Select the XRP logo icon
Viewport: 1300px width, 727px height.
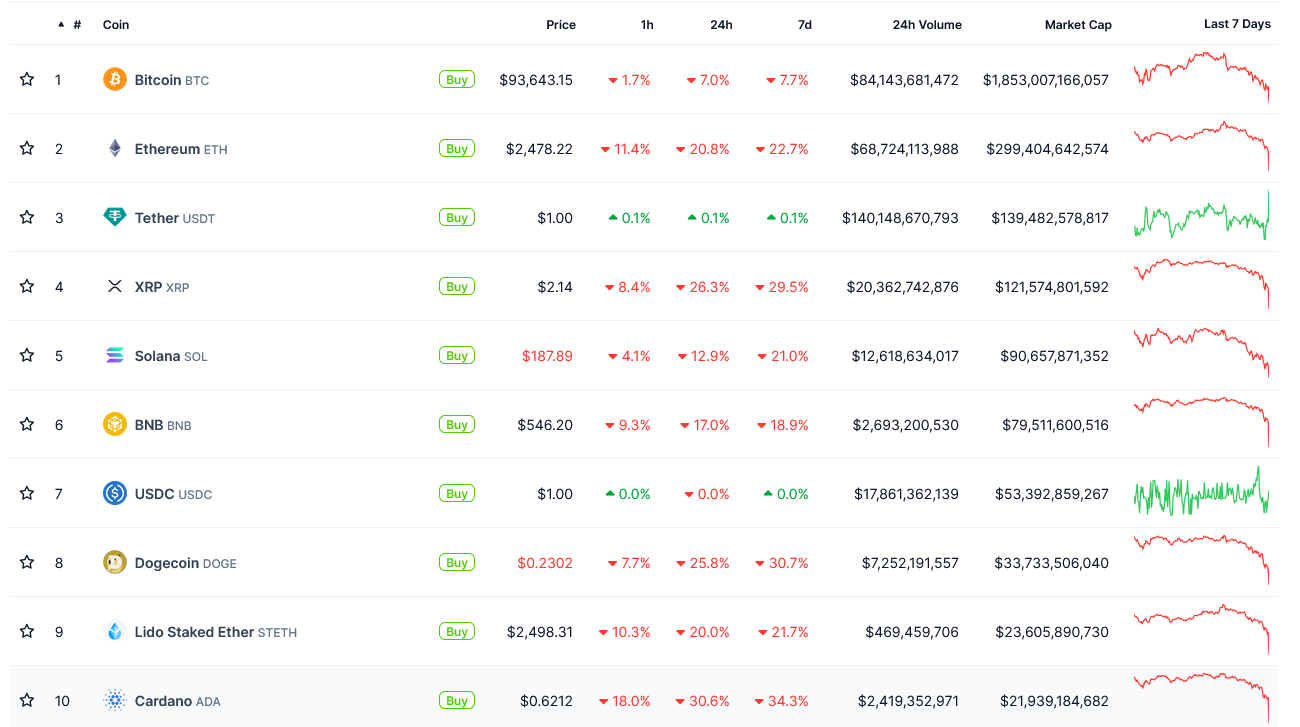(114, 286)
